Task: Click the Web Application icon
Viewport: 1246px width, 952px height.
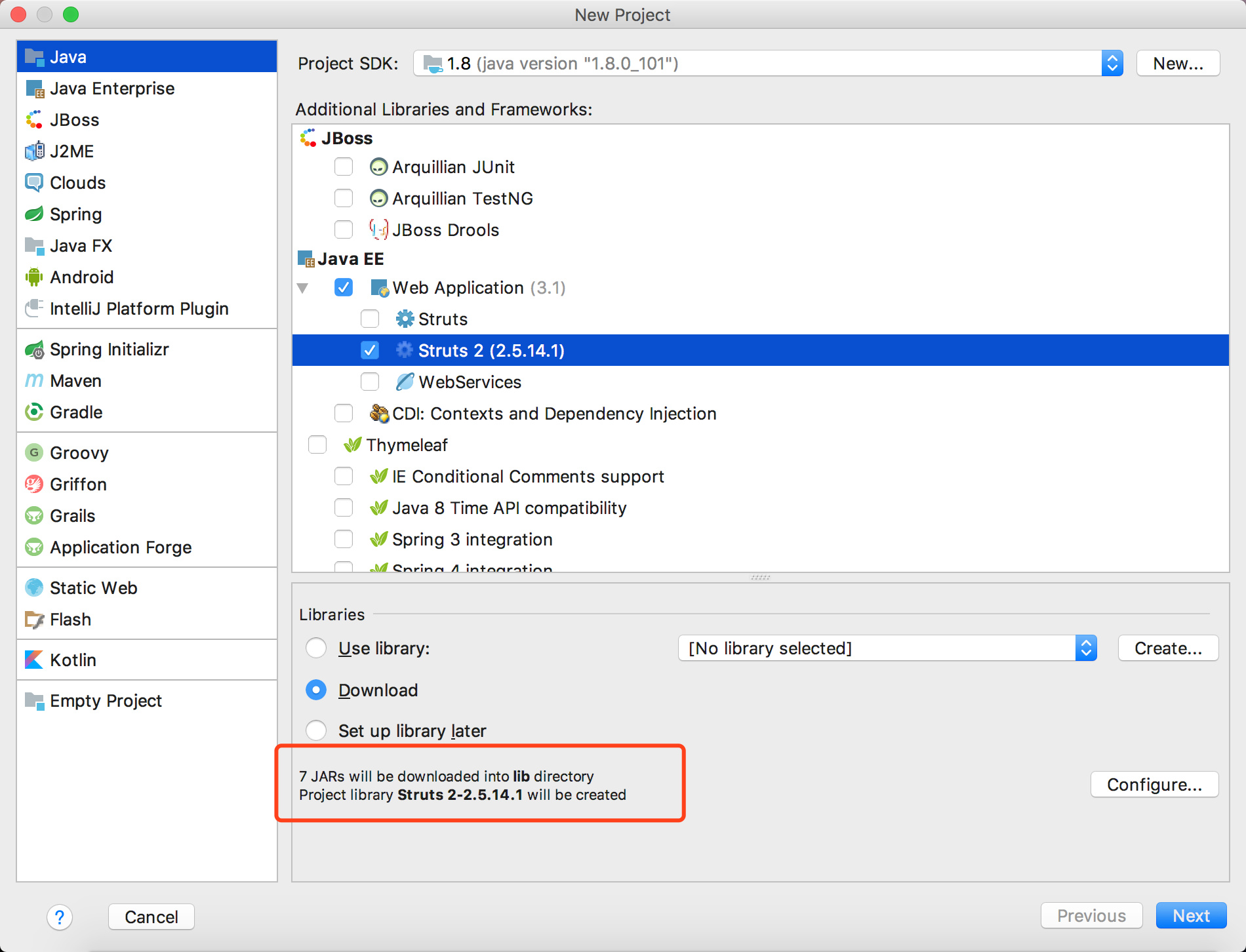Action: pos(380,288)
